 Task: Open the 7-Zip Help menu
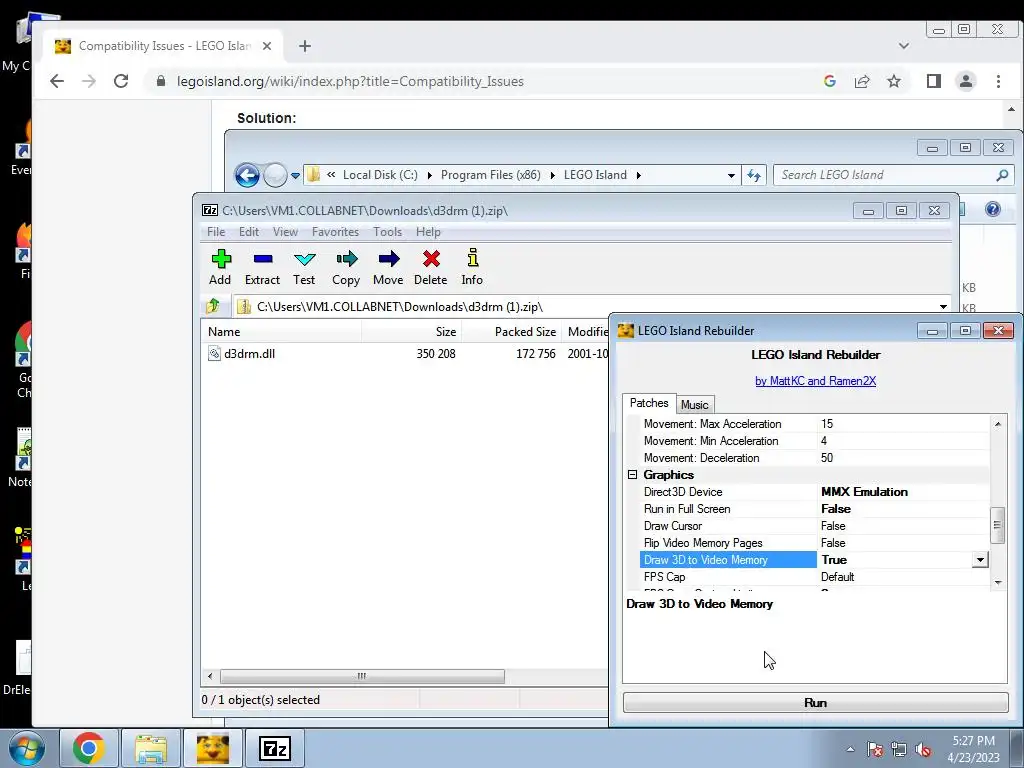pos(428,232)
